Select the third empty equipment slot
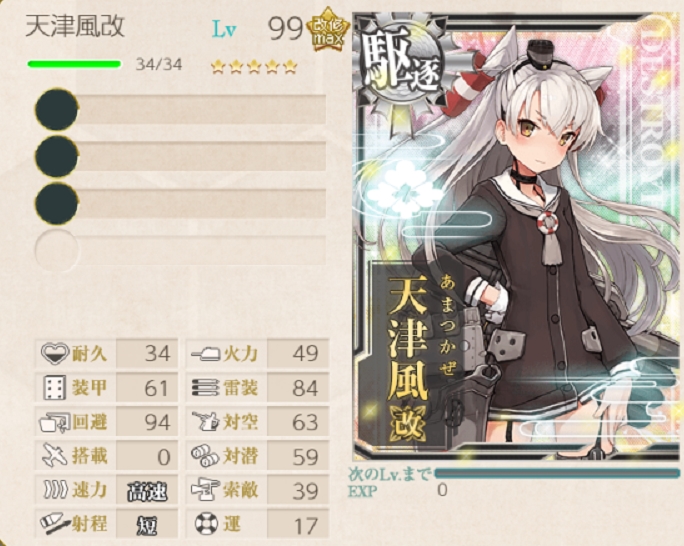Viewport: 684px width, 546px height. pyautogui.click(x=180, y=203)
